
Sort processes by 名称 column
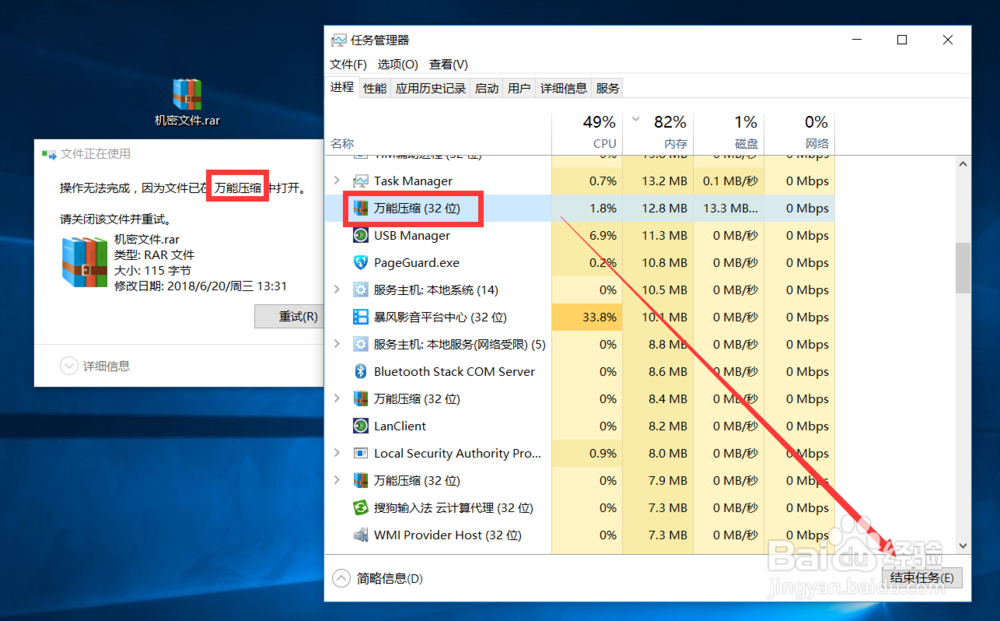coord(438,133)
